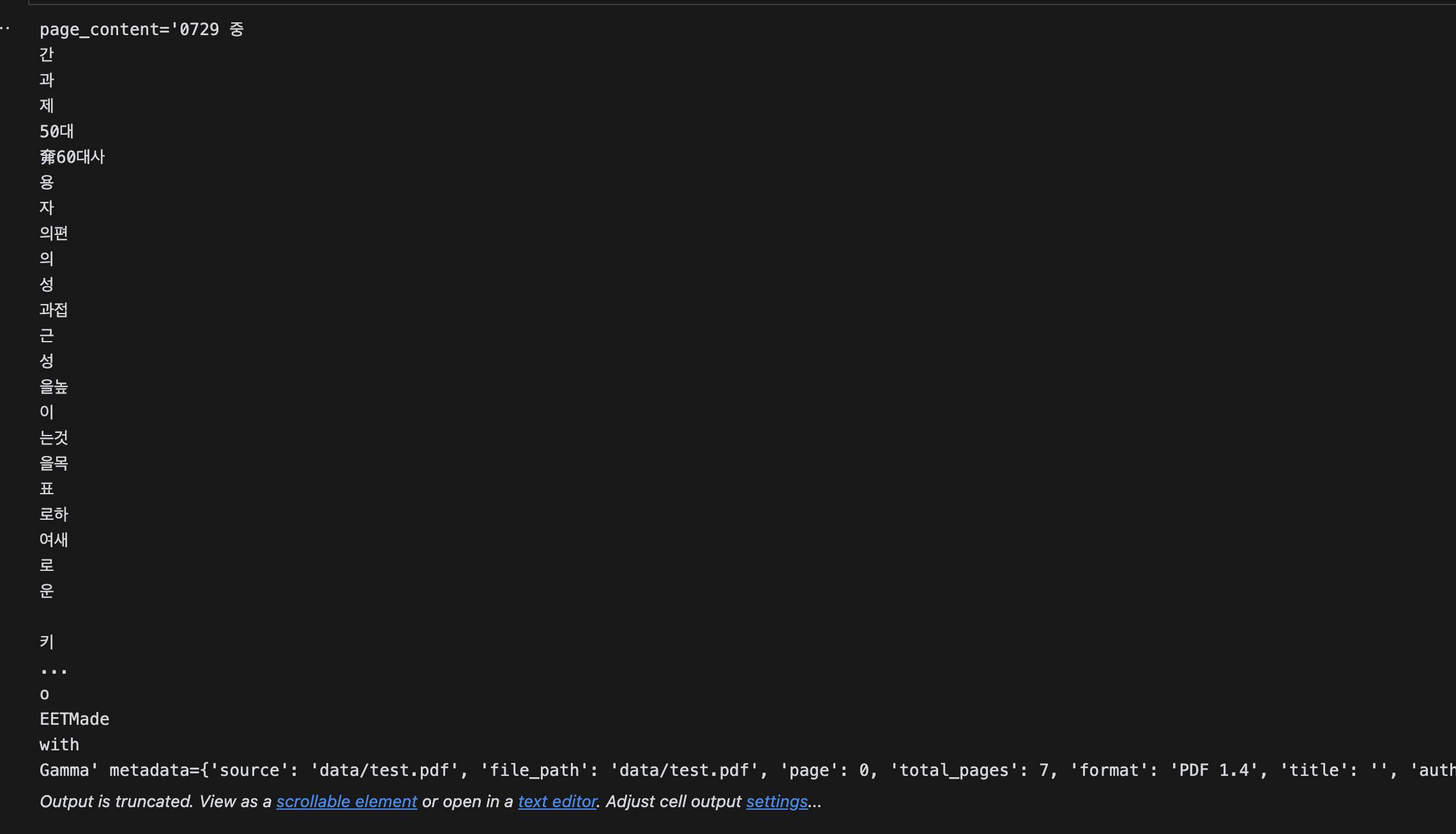
Task: Click the '60대사' output line
Action: pyautogui.click(x=72, y=157)
